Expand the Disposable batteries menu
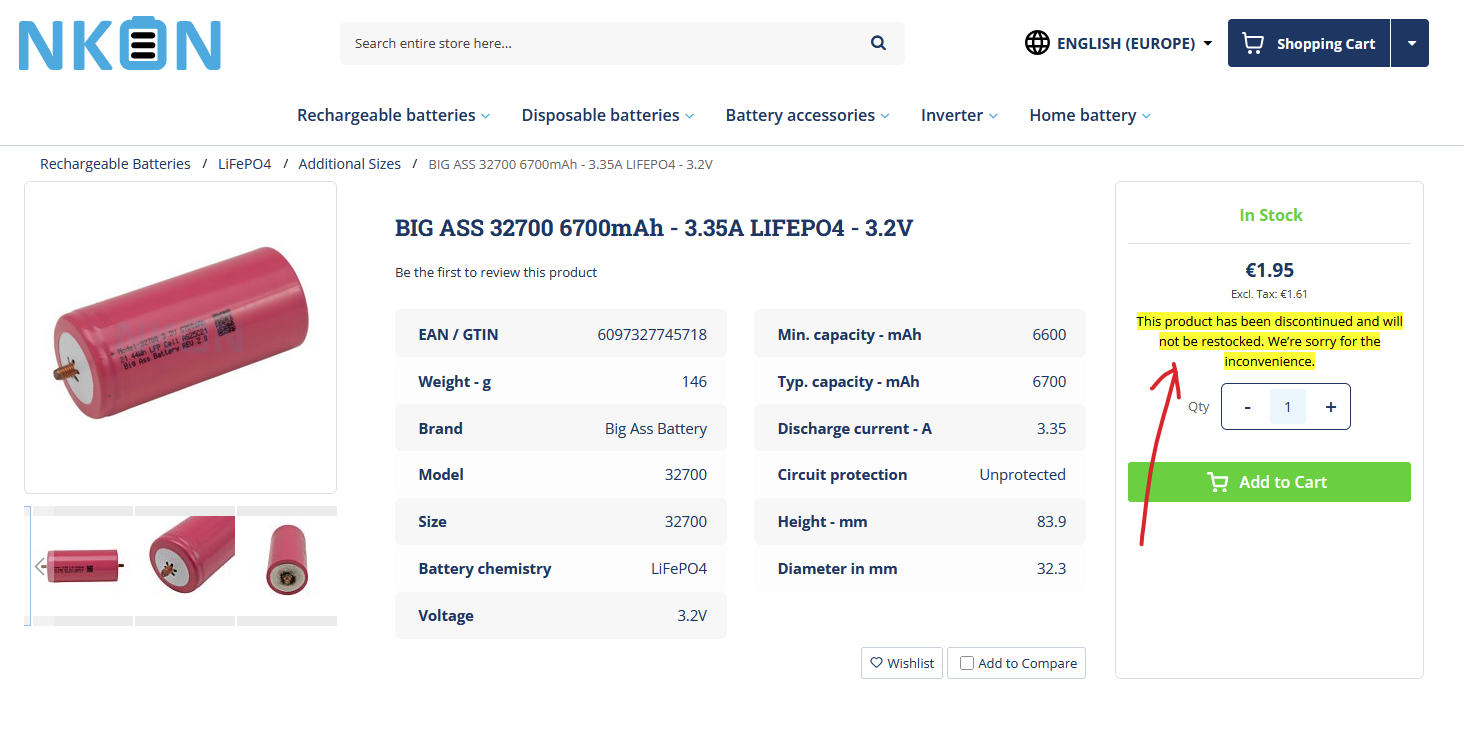Screen dimensions: 1464x754 [607, 115]
